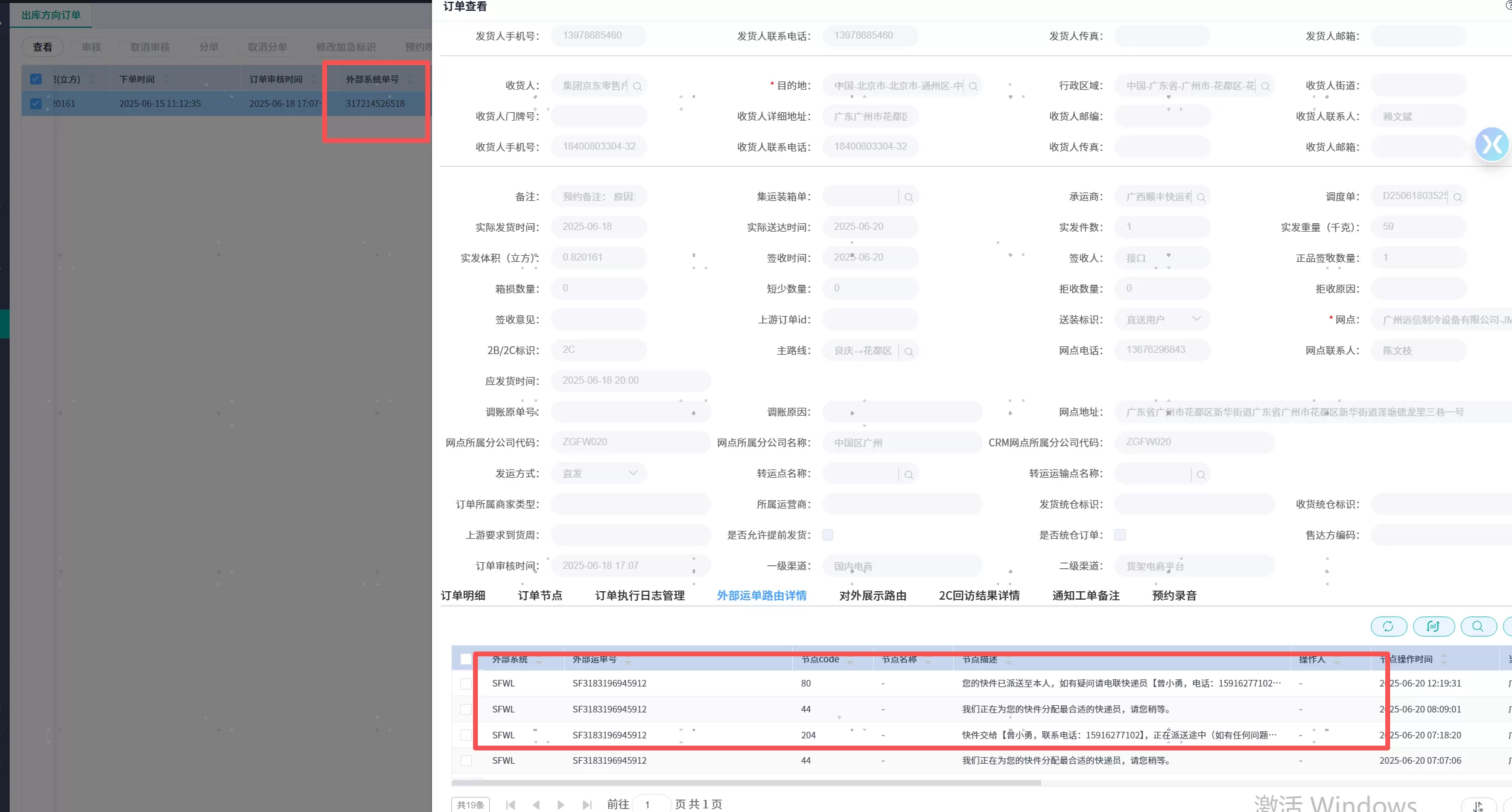Click the search icon button above route table
Viewport: 1512px width, 812px height.
pyautogui.click(x=1478, y=627)
